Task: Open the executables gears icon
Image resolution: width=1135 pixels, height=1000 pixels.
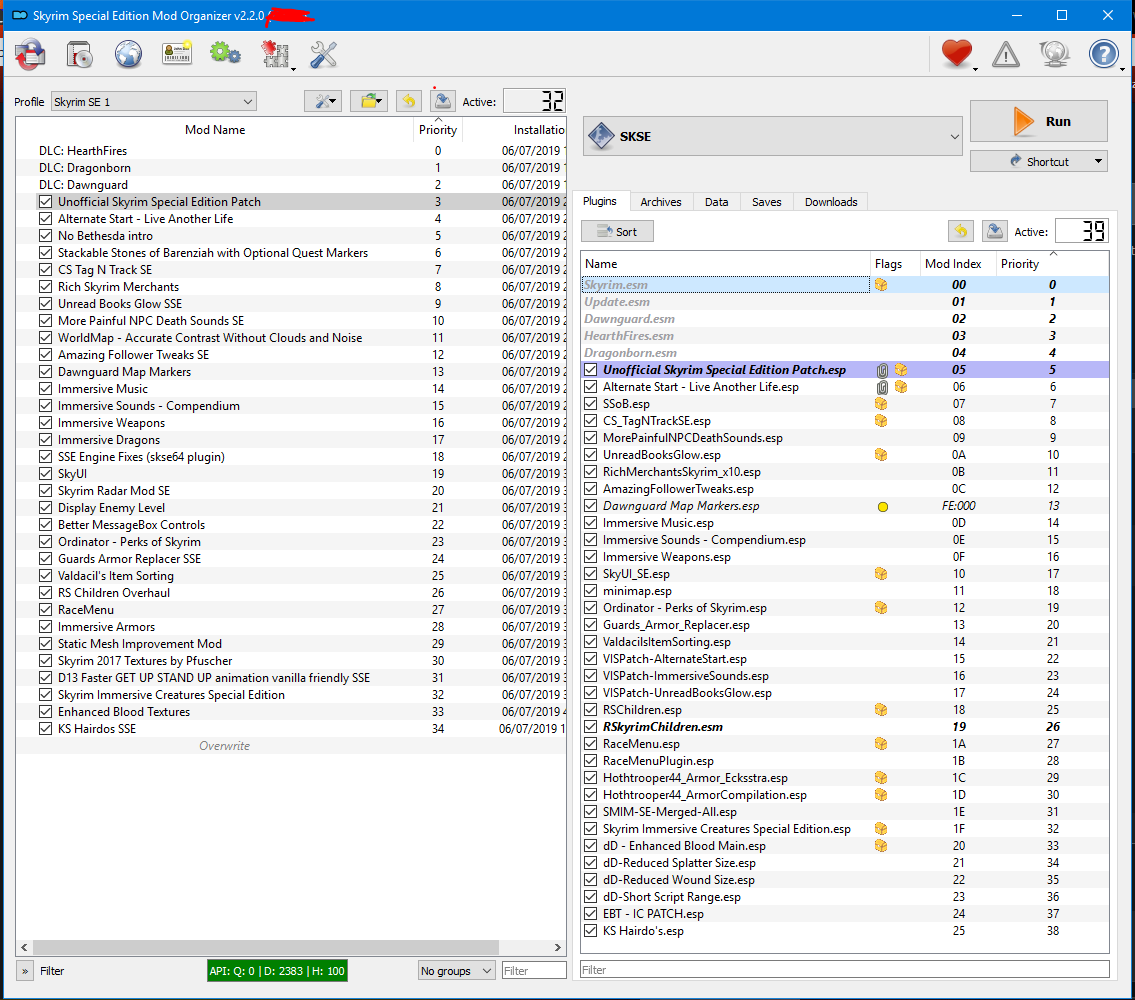Action: click(225, 54)
